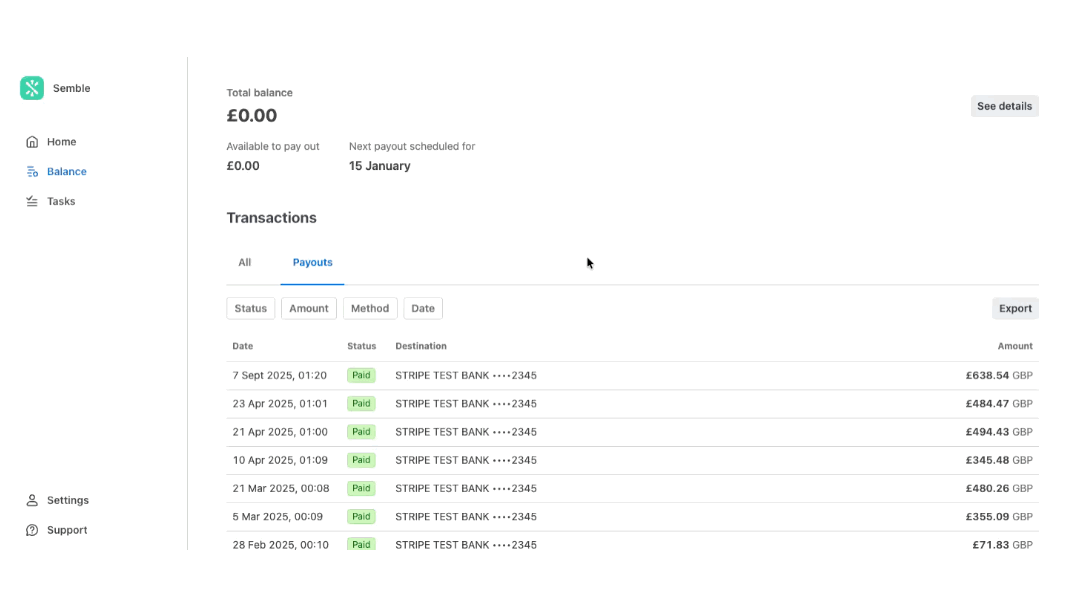Click the Balance sidebar icon
Image resolution: width=1080 pixels, height=608 pixels.
tap(32, 171)
